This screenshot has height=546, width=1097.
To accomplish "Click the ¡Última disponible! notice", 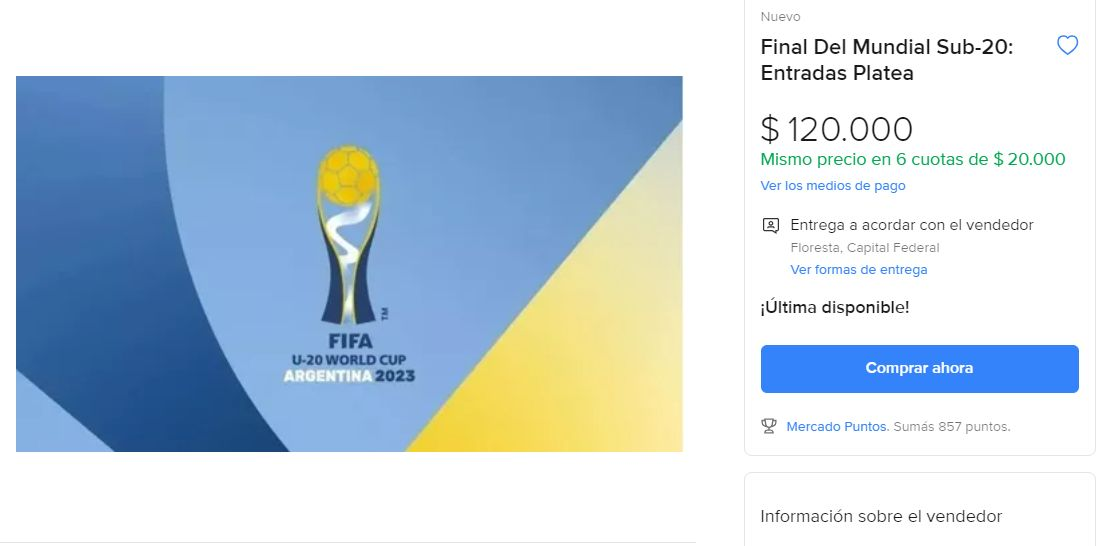I will (834, 307).
